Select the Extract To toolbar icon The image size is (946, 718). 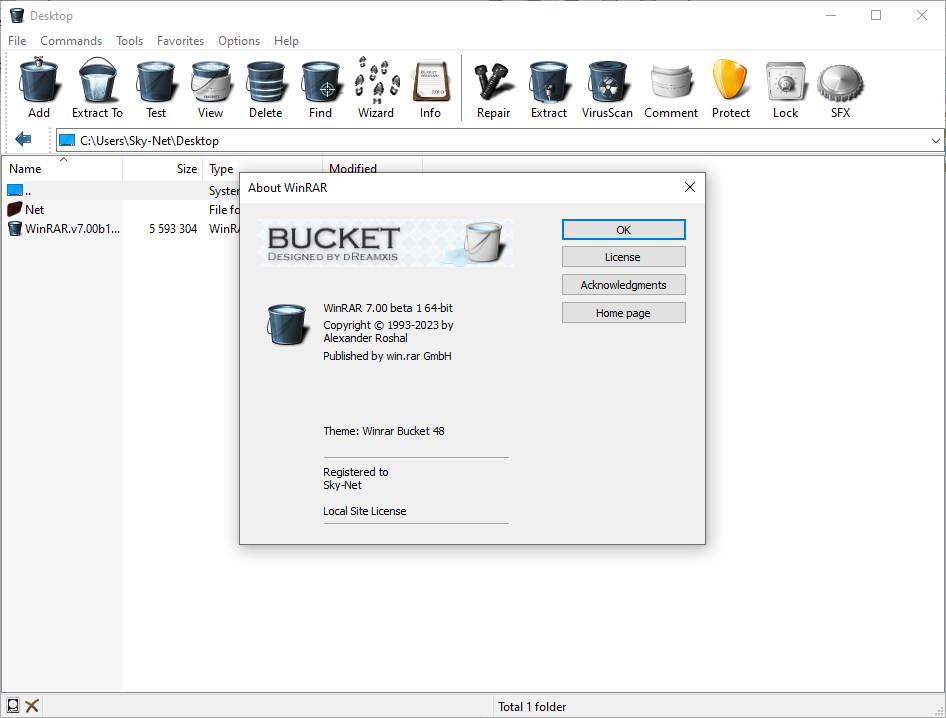pyautogui.click(x=97, y=80)
